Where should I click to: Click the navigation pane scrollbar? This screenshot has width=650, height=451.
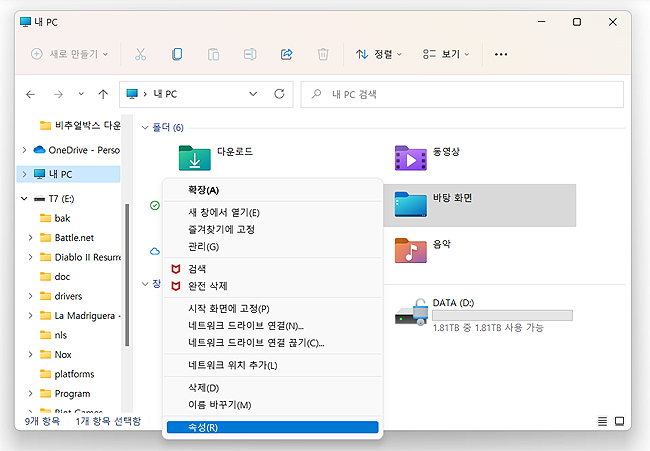(x=127, y=275)
